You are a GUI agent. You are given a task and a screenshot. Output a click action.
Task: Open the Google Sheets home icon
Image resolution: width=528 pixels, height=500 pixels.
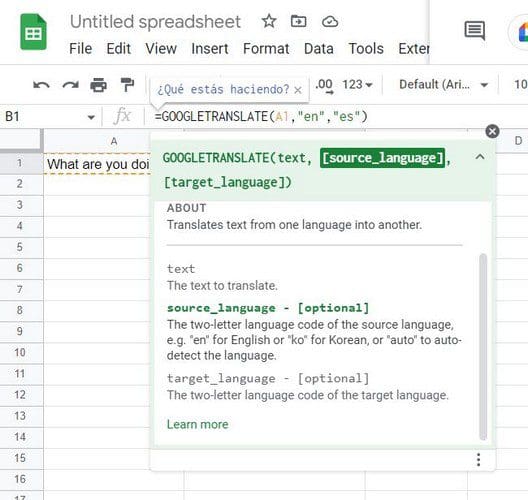(x=33, y=32)
